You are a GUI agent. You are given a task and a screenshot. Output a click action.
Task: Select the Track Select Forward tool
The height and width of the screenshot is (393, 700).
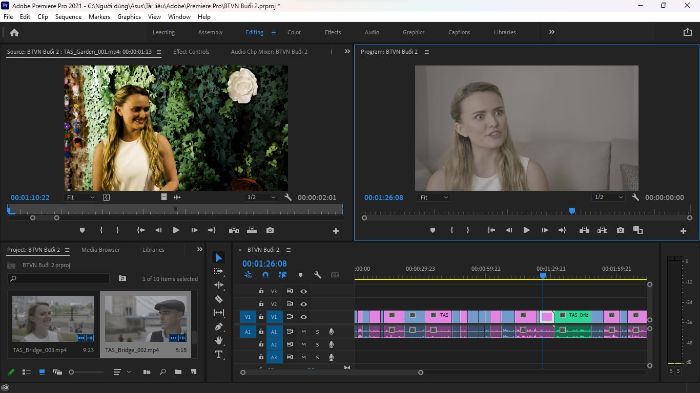[x=219, y=271]
